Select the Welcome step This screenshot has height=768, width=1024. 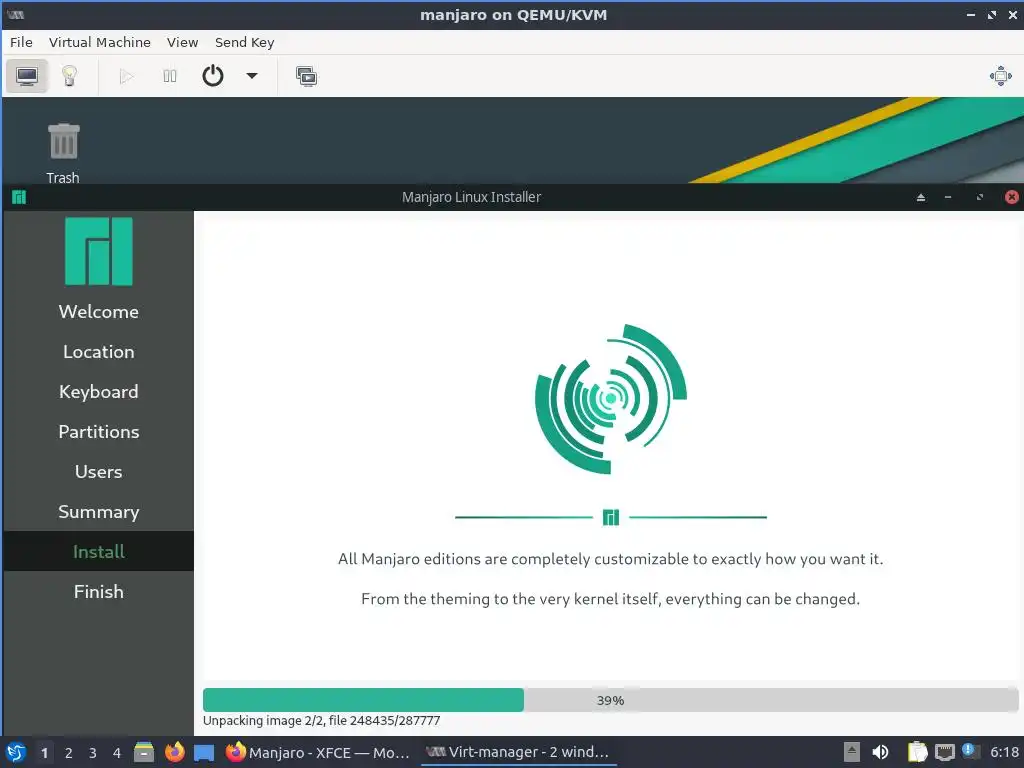pyautogui.click(x=99, y=312)
